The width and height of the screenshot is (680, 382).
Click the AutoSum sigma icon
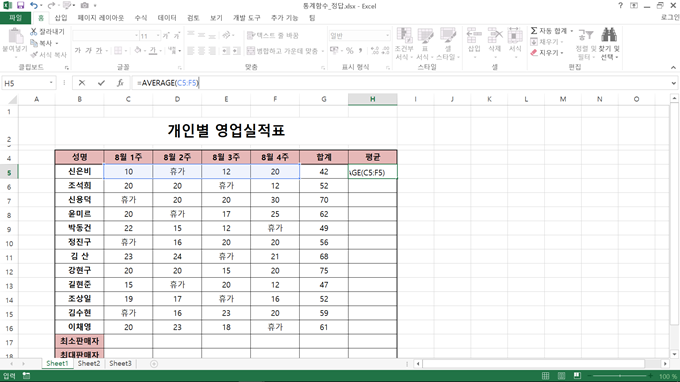534,30
